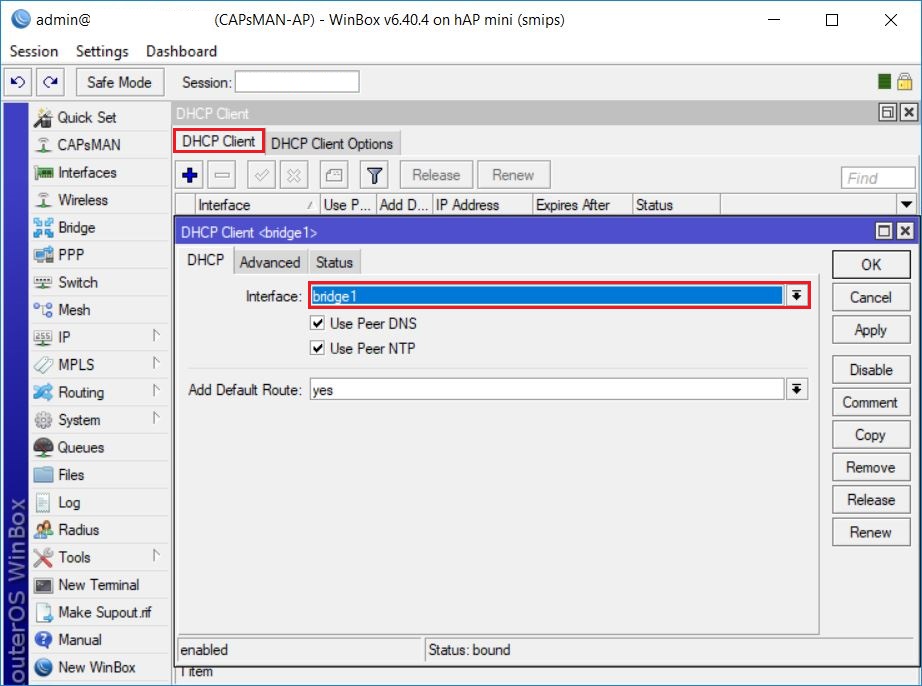
Task: Select the DHCP Client tab
Action: click(219, 141)
